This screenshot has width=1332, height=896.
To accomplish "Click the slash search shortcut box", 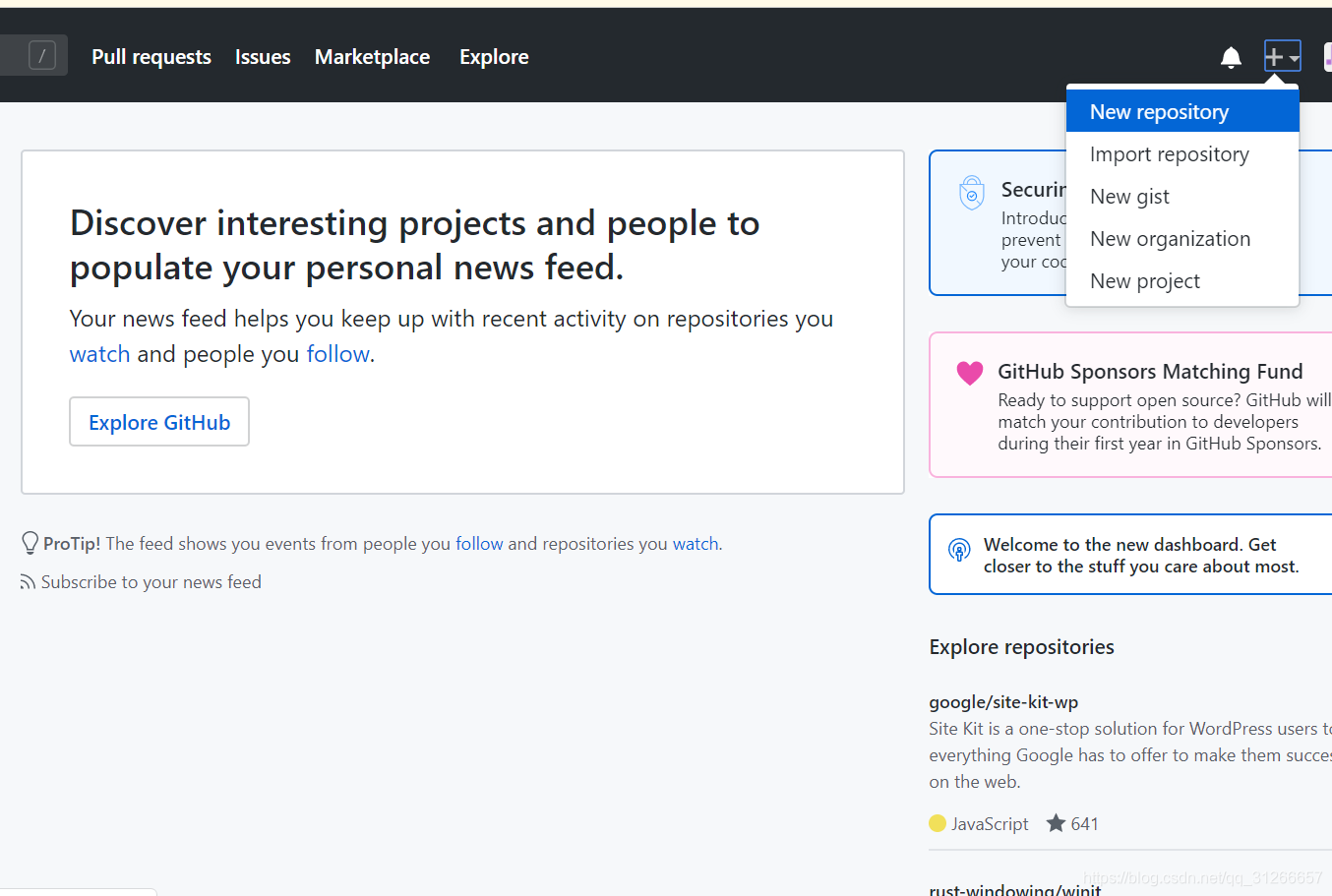I will click(42, 56).
